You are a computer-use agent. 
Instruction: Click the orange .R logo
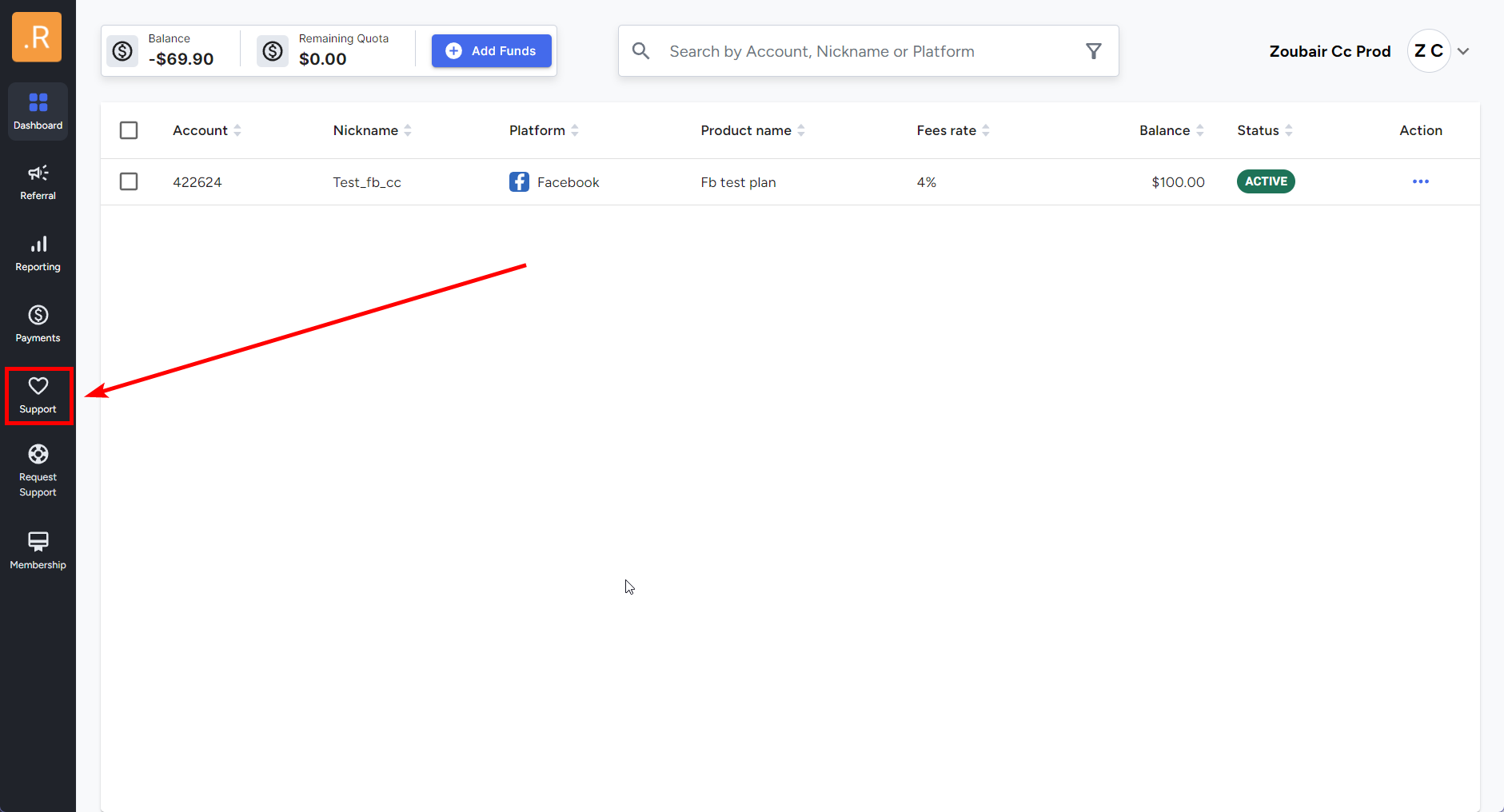pyautogui.click(x=37, y=37)
